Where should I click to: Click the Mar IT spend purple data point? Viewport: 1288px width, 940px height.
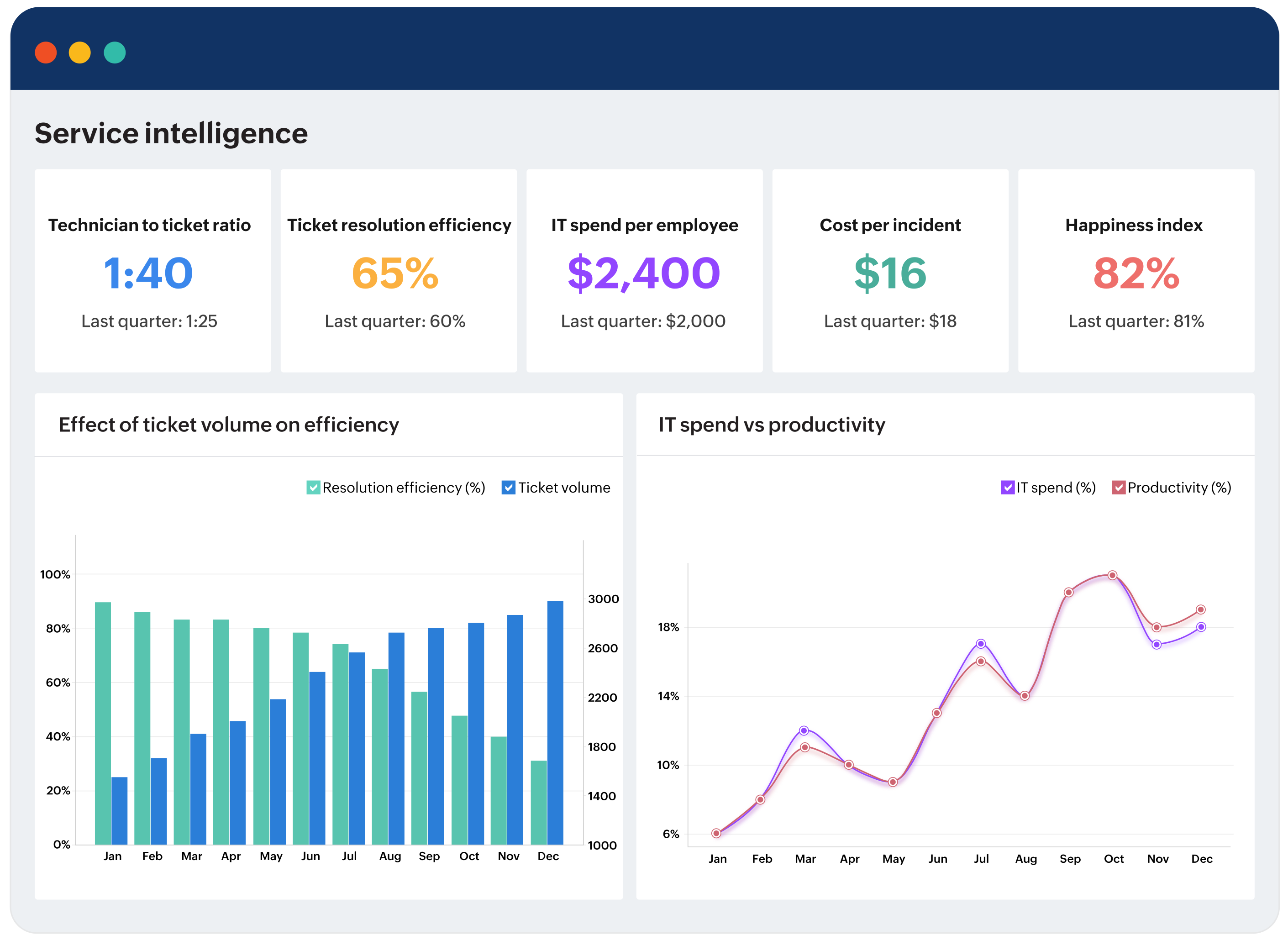(x=804, y=730)
